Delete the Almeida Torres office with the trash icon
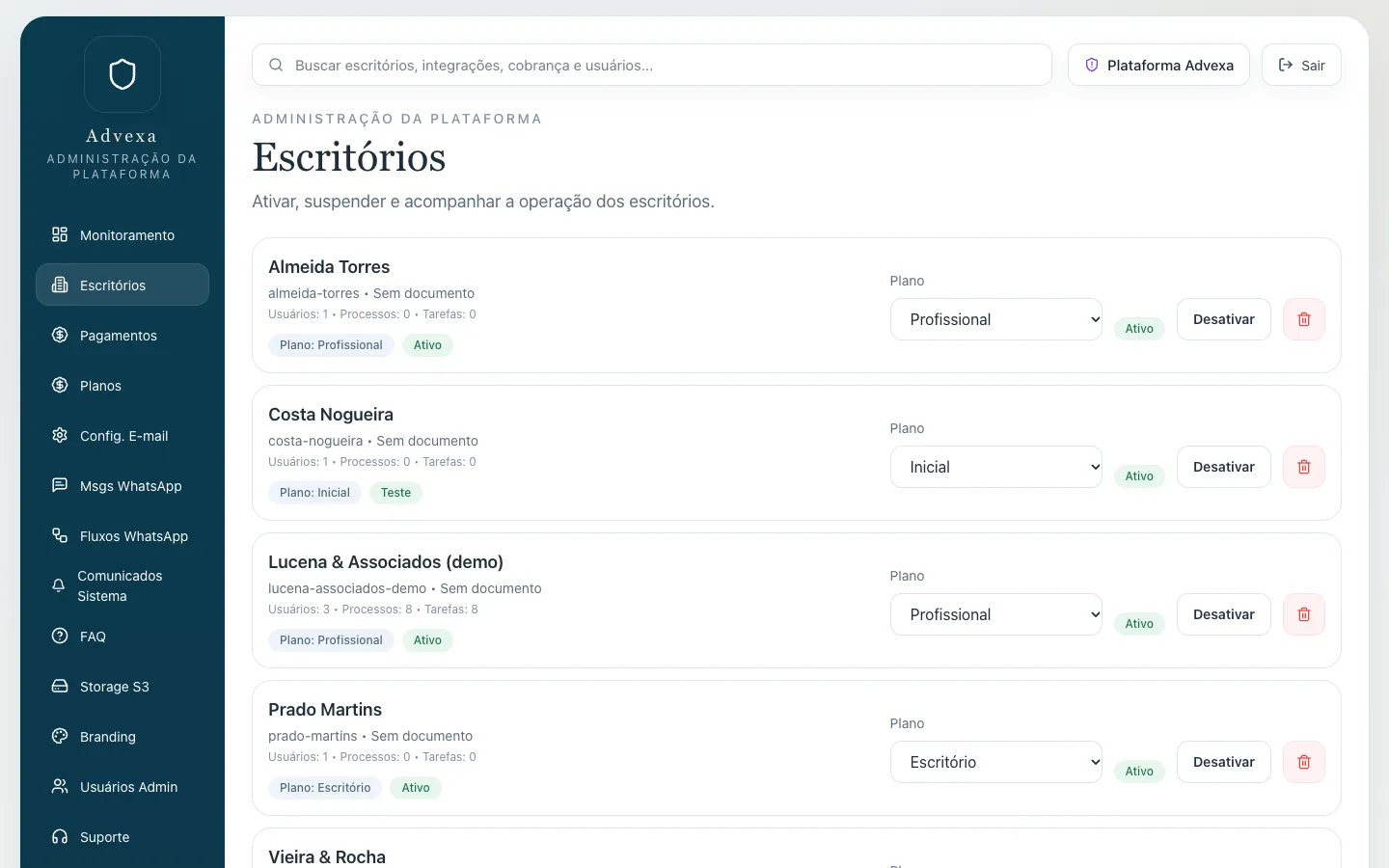 (x=1304, y=319)
